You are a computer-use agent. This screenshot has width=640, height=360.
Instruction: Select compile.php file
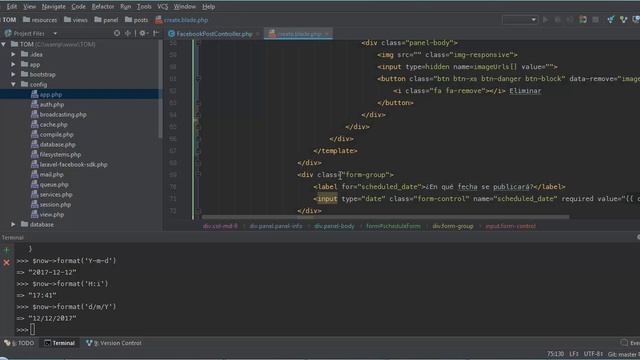click(52, 134)
